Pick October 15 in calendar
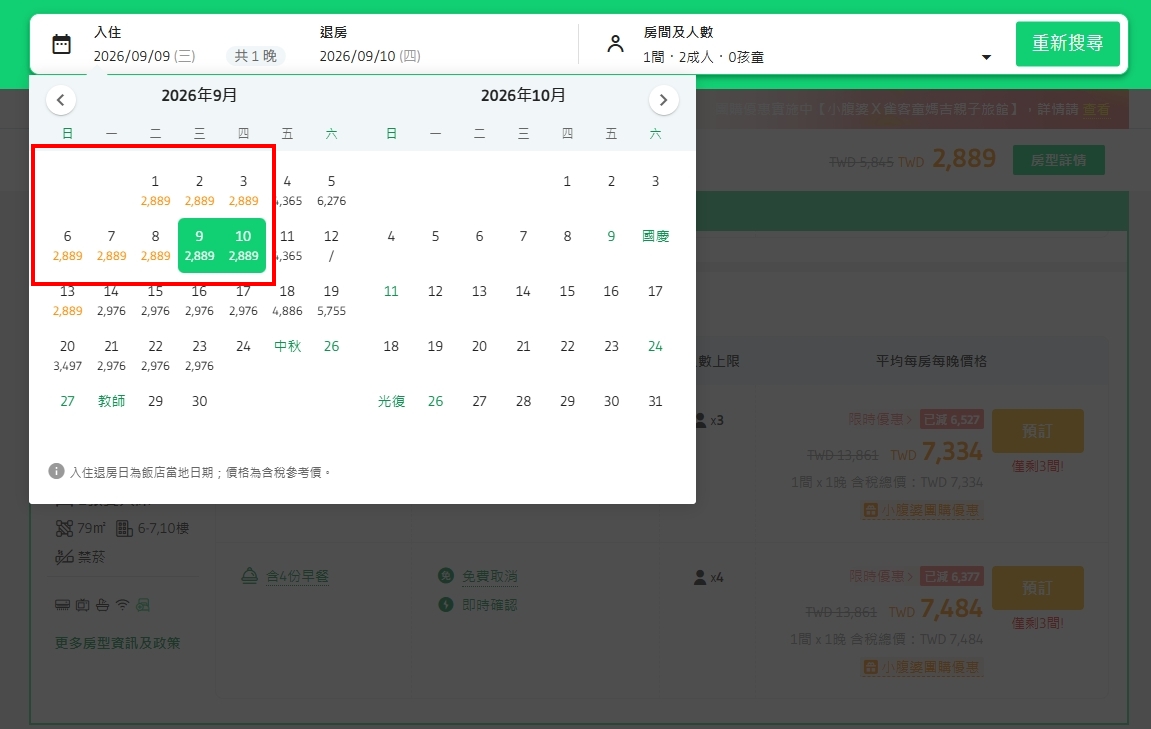Screen dimensions: 1151x729 567,291
